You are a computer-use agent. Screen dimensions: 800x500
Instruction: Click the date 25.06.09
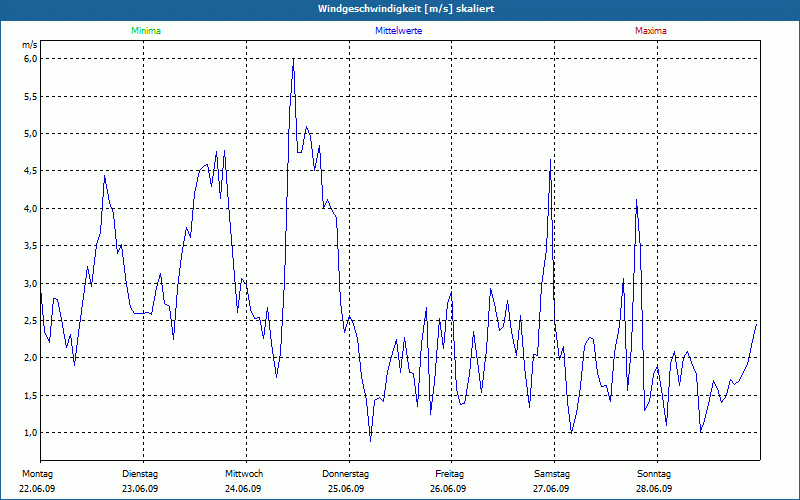[x=345, y=489]
